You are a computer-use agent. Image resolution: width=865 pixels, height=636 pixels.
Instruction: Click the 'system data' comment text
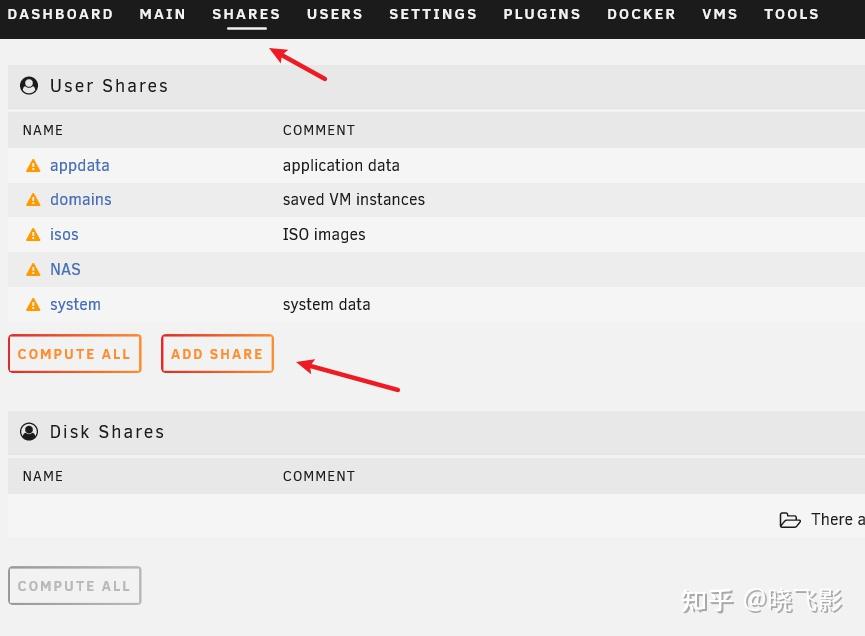click(x=326, y=304)
